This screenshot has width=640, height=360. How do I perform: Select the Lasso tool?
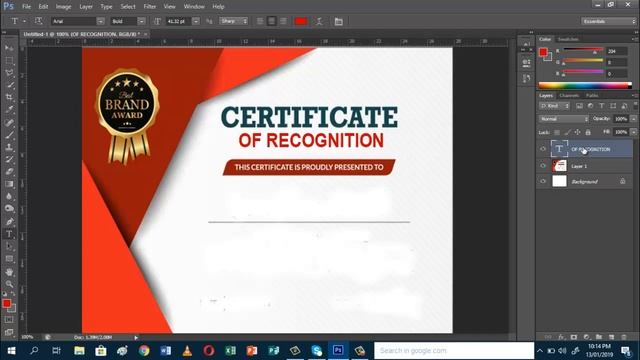(9, 73)
